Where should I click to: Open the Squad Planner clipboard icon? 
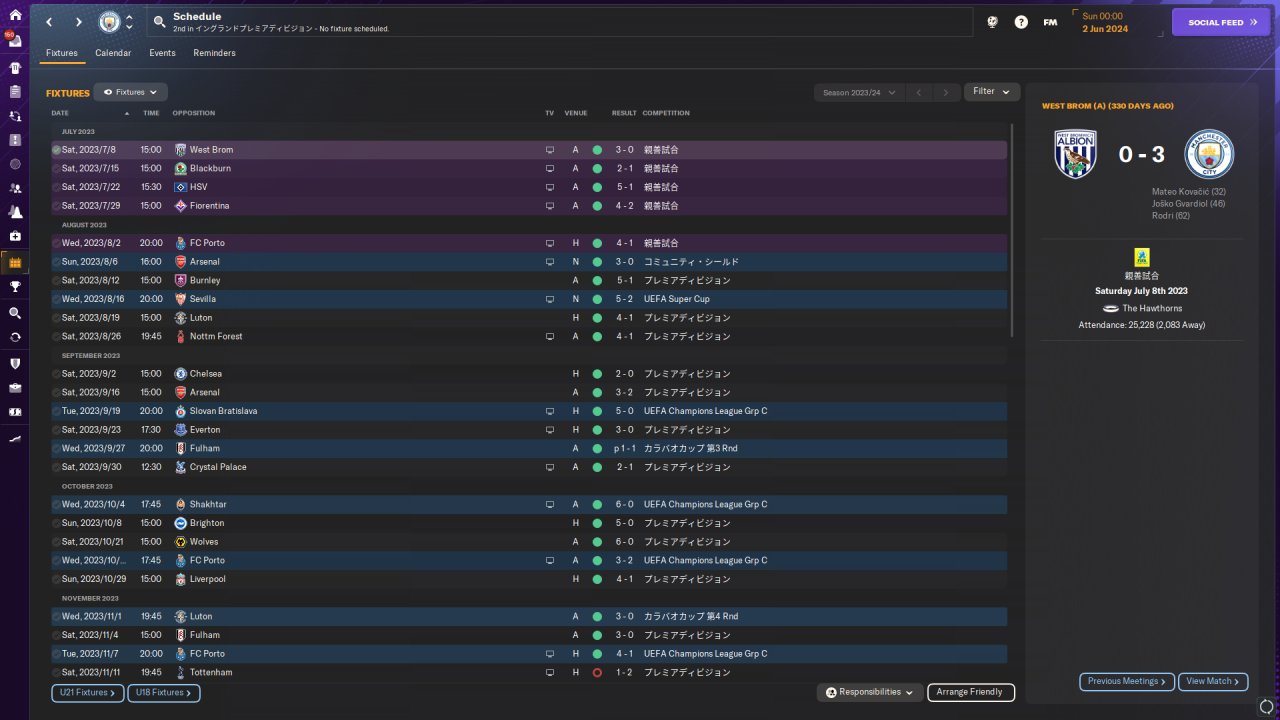[14, 92]
